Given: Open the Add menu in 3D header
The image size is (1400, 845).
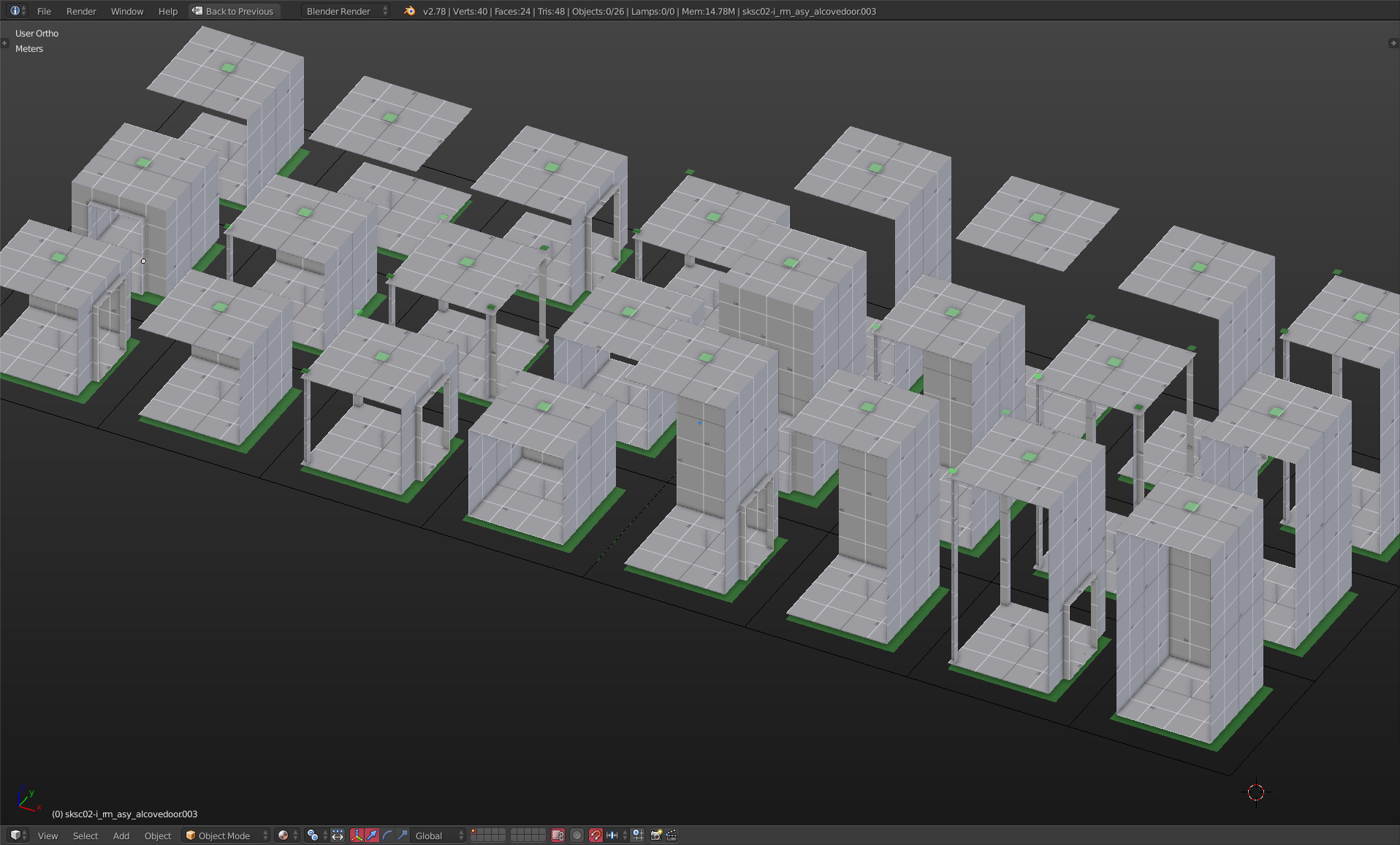Looking at the screenshot, I should (x=121, y=836).
